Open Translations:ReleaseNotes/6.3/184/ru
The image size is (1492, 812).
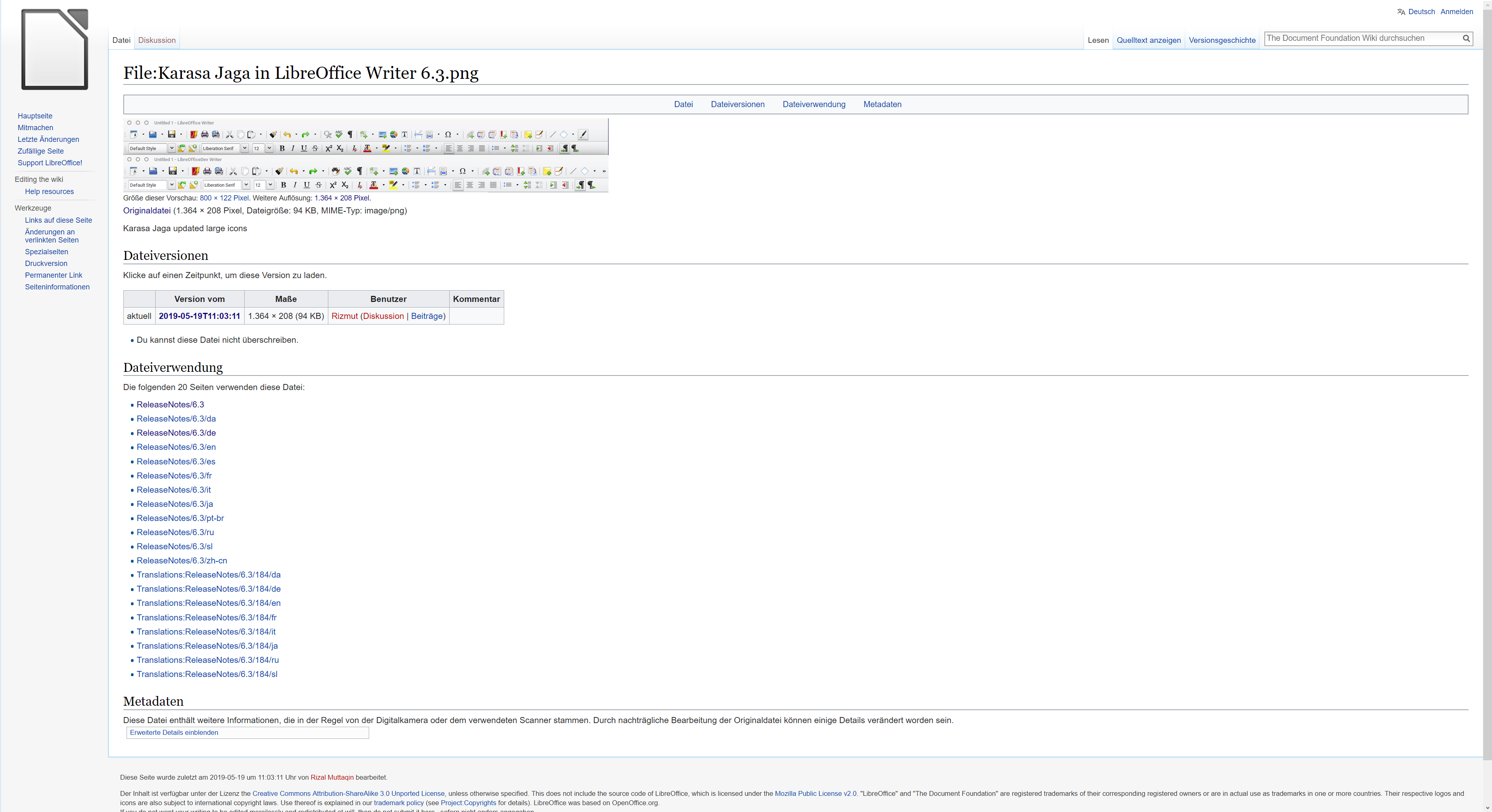(208, 660)
